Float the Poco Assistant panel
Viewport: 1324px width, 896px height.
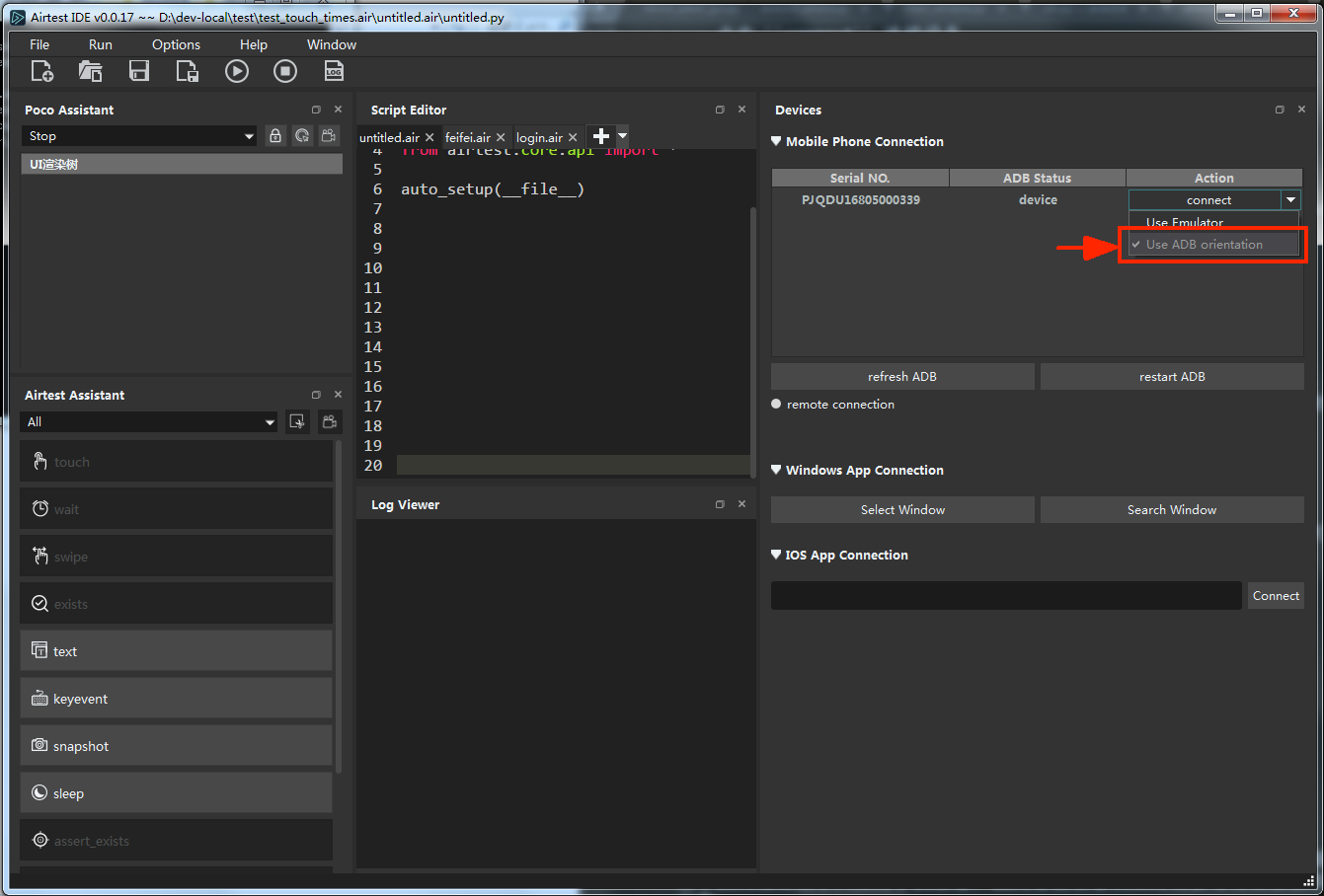coord(316,110)
